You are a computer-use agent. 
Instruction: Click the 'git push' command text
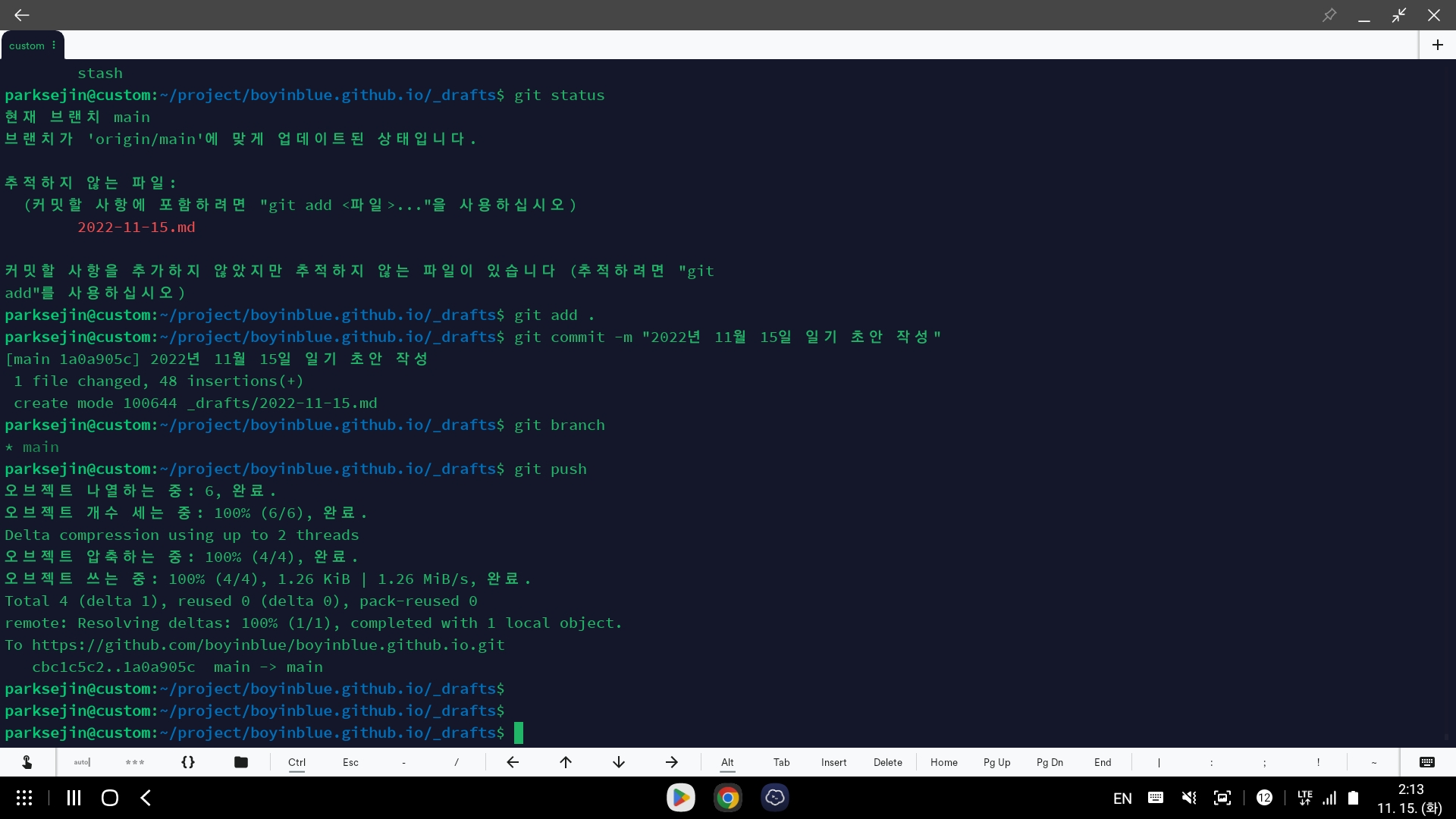pos(551,469)
